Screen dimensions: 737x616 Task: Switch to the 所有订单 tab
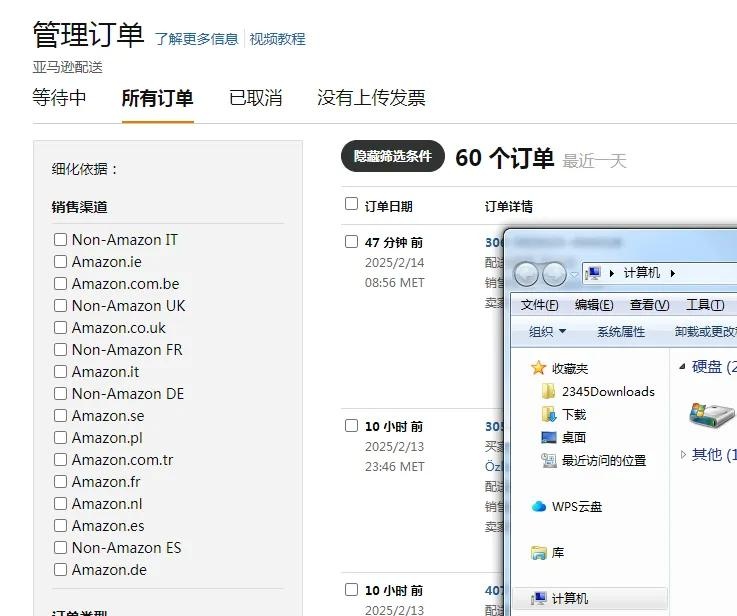coord(157,98)
